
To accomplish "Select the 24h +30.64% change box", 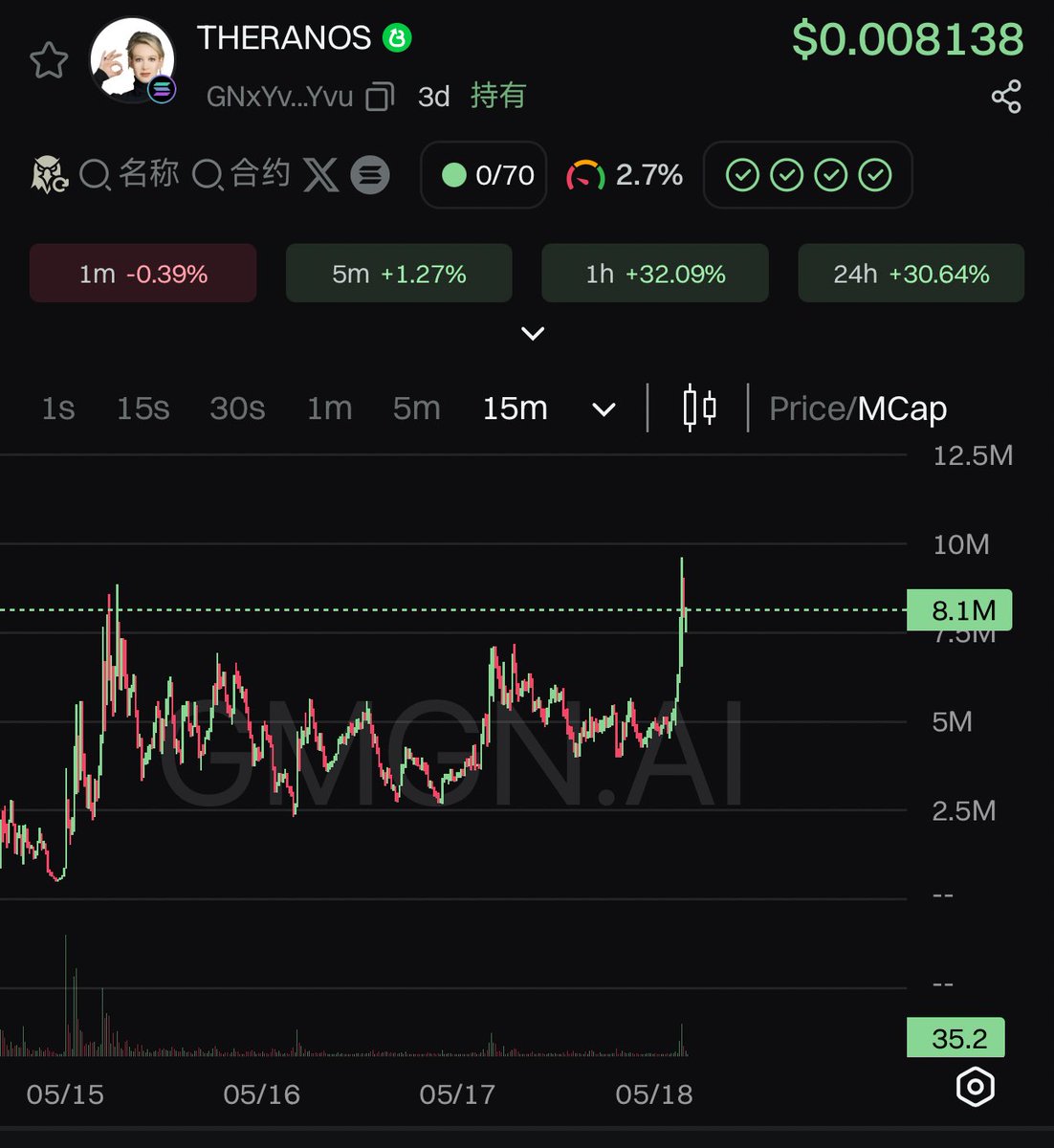I will [x=911, y=274].
